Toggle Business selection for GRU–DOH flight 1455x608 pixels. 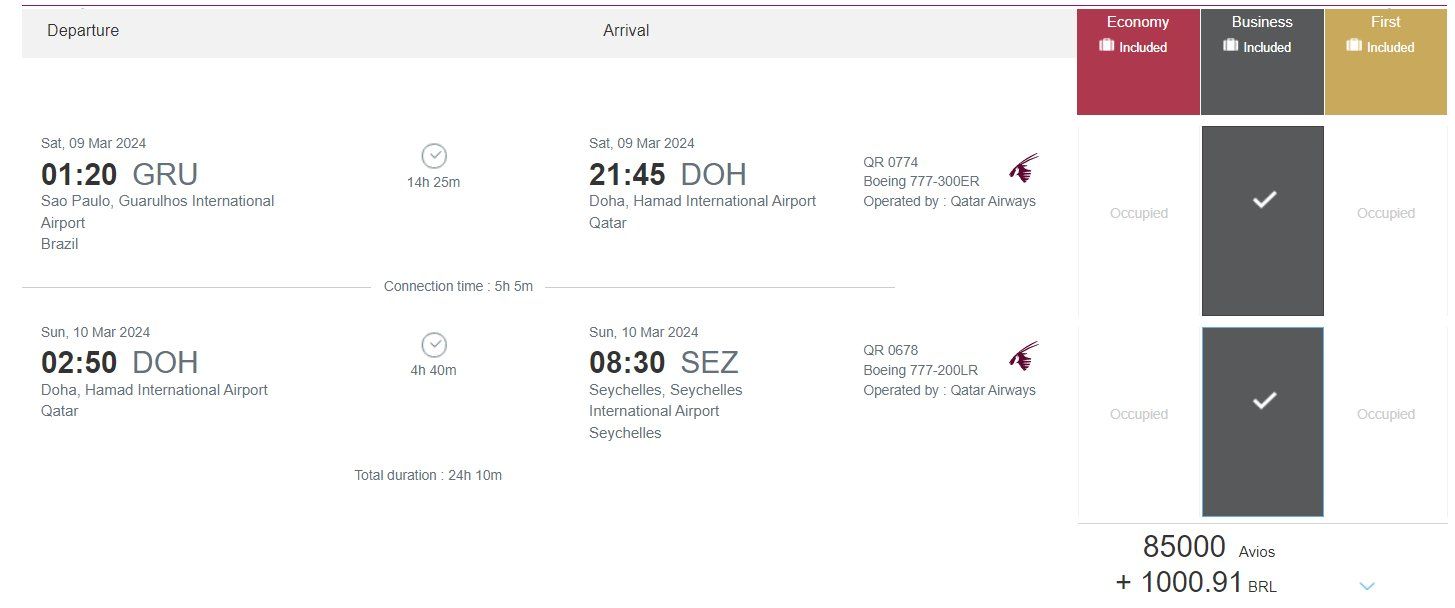(1263, 221)
